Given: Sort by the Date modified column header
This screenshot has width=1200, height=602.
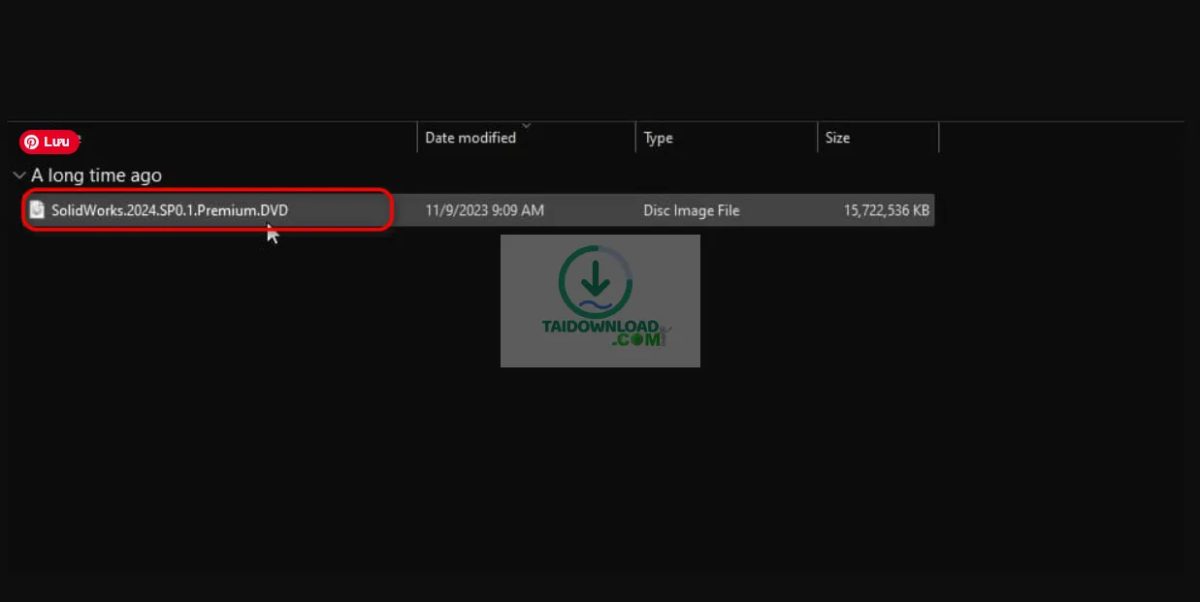Looking at the screenshot, I should (470, 138).
